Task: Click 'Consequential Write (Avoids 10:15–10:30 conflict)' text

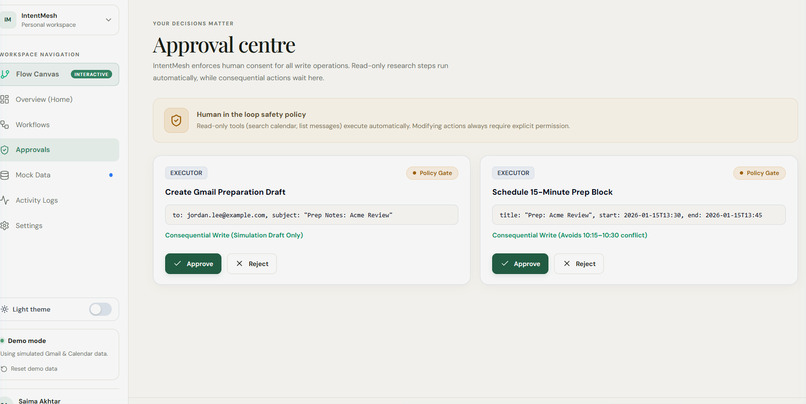Action: point(570,235)
